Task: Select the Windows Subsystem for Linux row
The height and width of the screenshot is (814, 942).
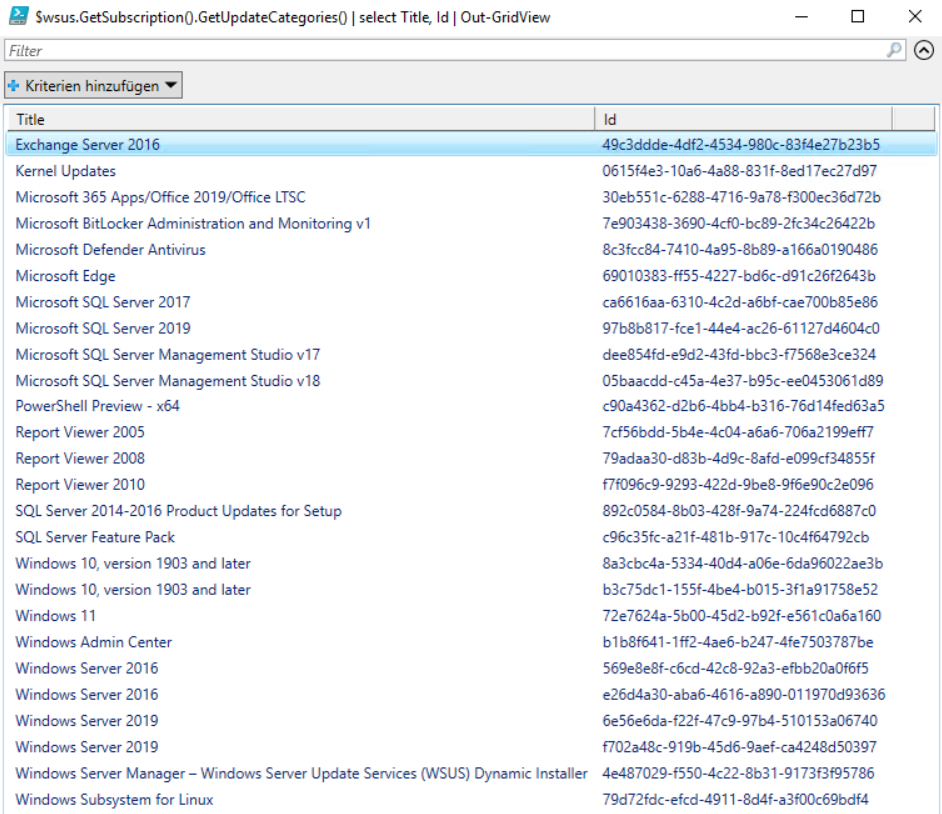Action: pyautogui.click(x=471, y=800)
